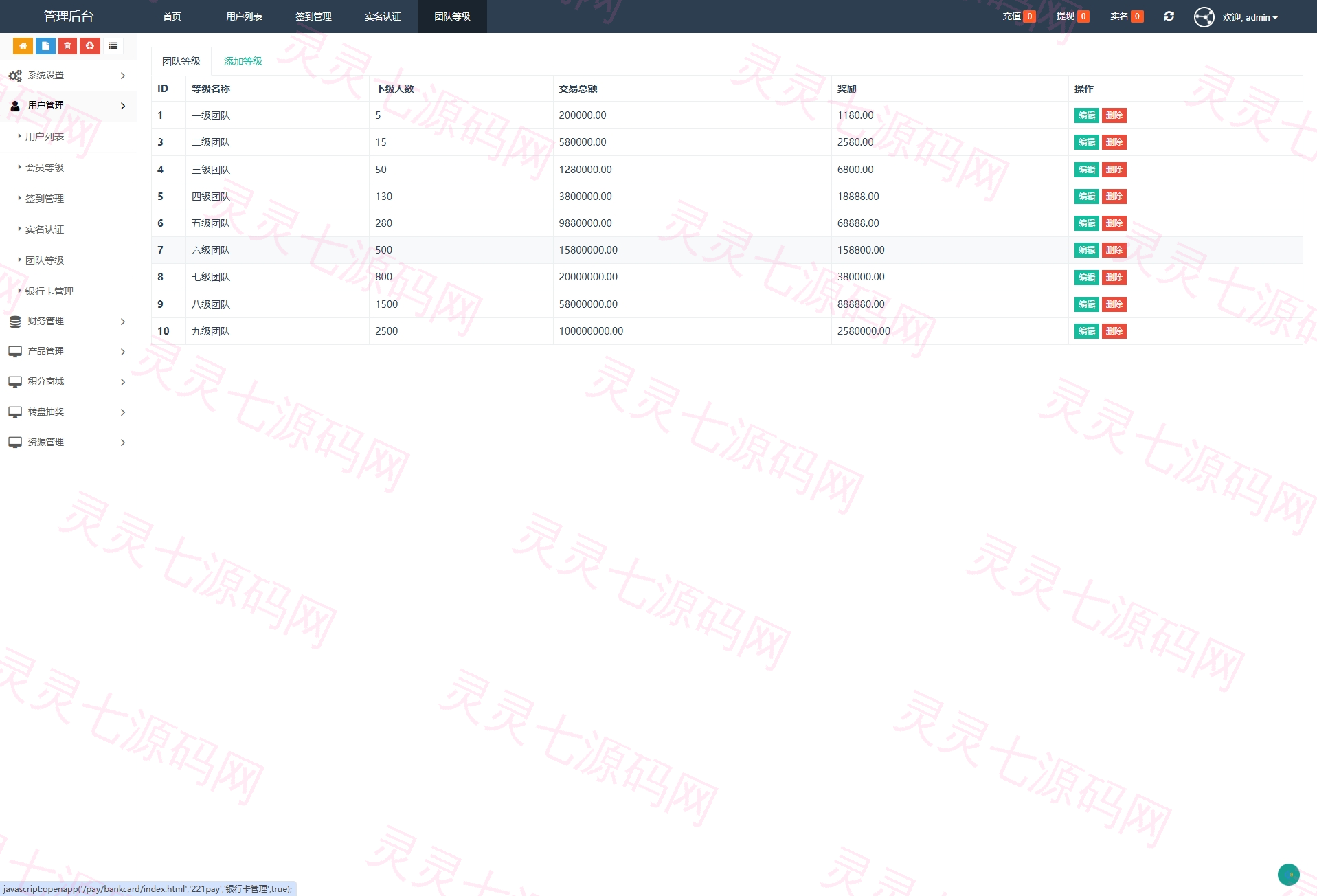
Task: Open 银行卡管理 in the sidebar
Action: [49, 291]
